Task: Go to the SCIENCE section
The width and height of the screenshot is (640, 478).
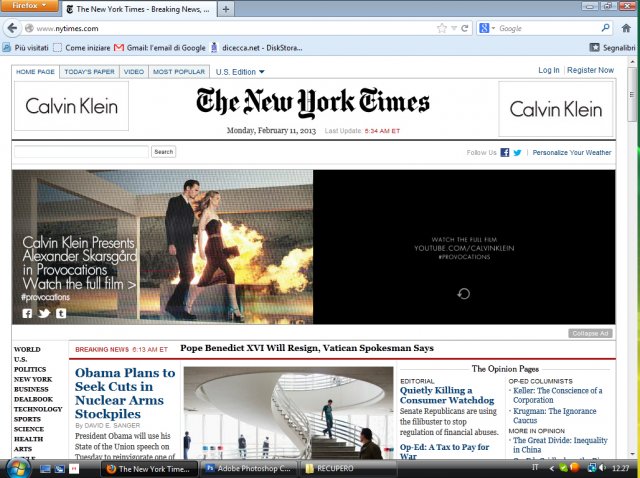Action: pyautogui.click(x=29, y=429)
